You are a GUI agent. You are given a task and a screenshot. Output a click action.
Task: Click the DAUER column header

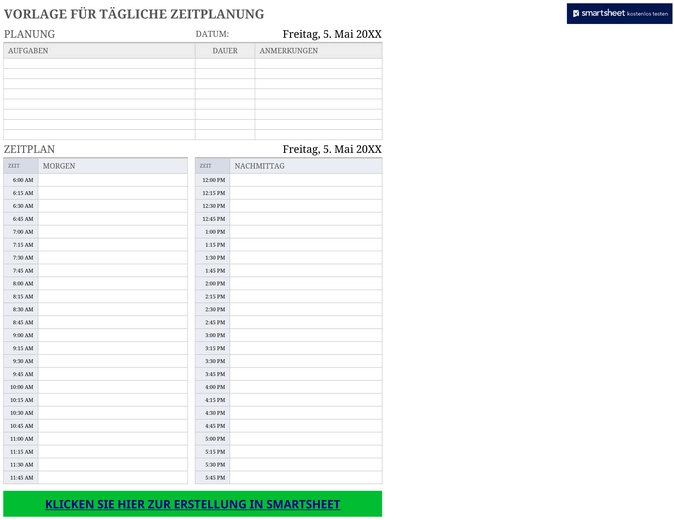point(225,51)
